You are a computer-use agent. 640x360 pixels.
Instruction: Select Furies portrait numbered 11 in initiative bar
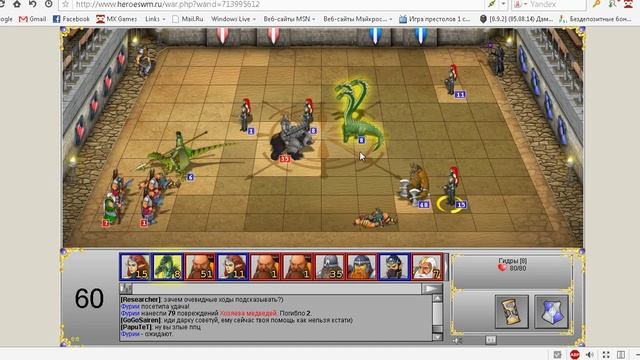coord(232,267)
